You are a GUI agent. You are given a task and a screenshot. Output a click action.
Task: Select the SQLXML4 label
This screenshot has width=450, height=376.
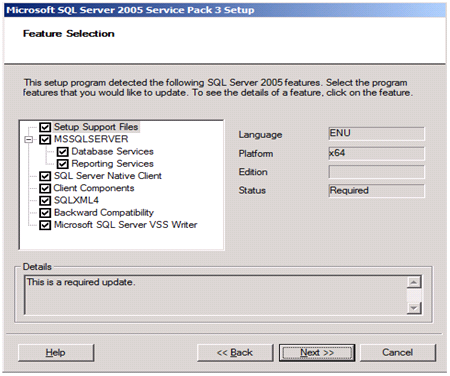point(76,200)
